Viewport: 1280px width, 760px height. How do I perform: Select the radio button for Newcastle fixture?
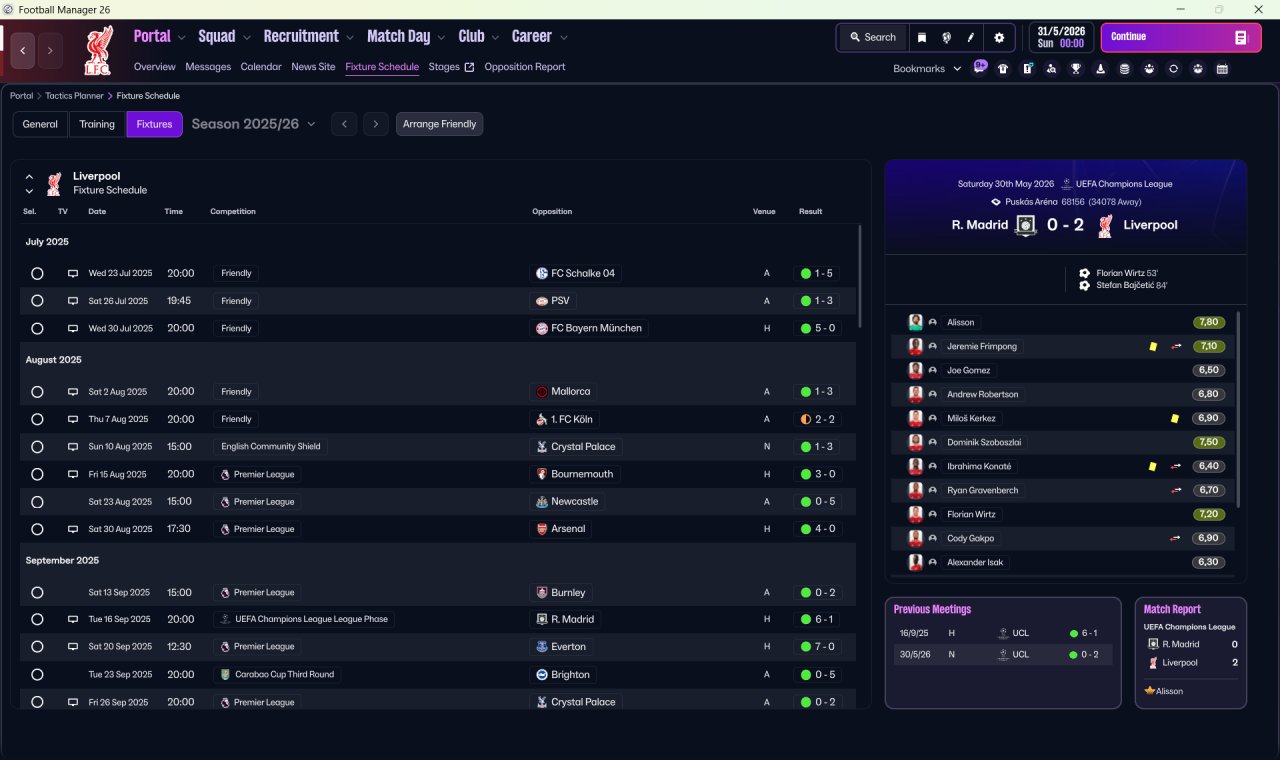[37, 502]
